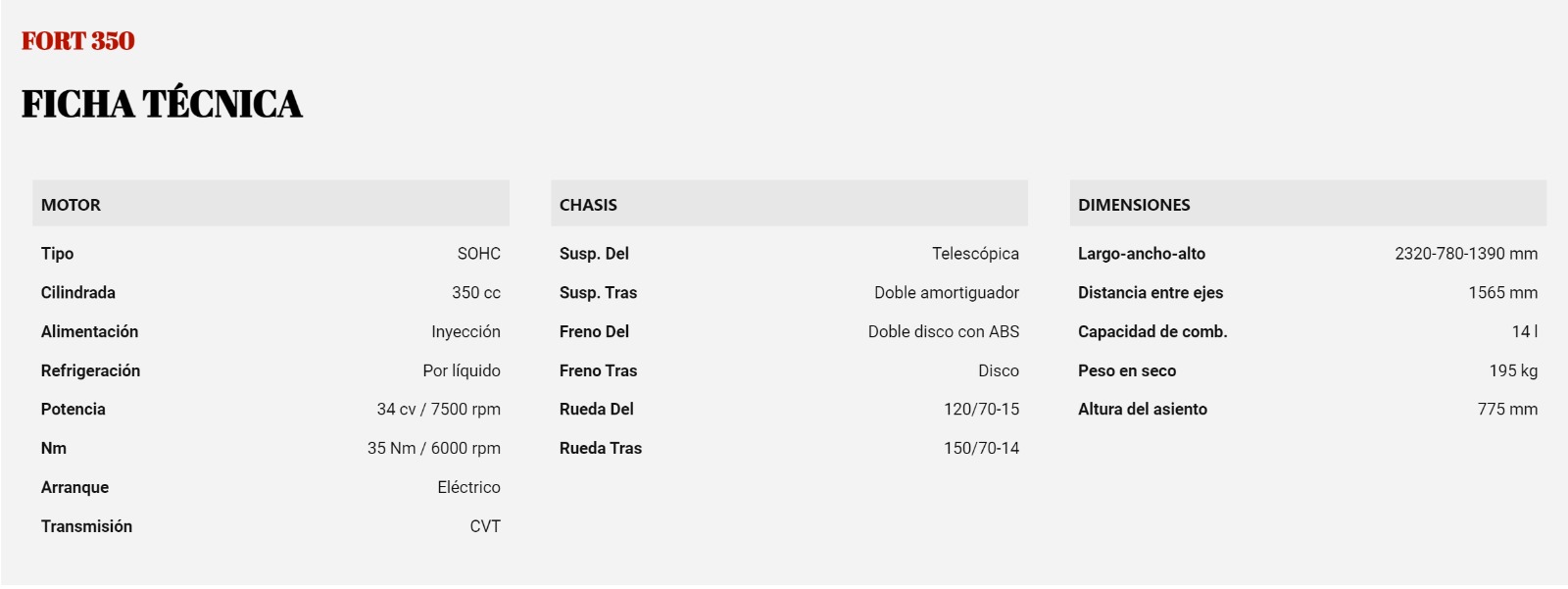Click the CVT transmission value
1568x589 pixels.
click(485, 526)
